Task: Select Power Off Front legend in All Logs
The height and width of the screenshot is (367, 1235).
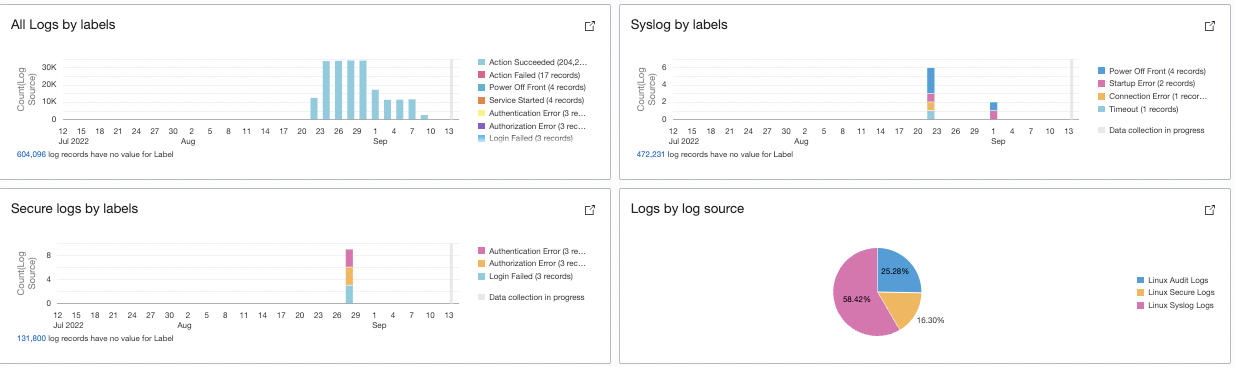Action: click(531, 88)
